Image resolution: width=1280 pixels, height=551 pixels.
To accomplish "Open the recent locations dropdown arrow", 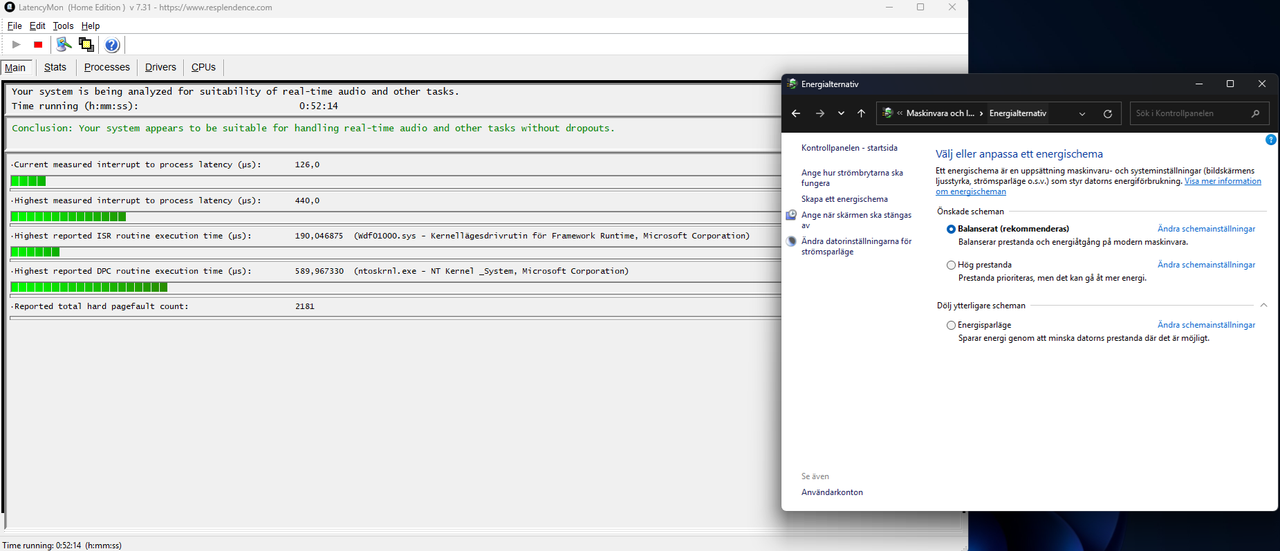I will (x=841, y=114).
